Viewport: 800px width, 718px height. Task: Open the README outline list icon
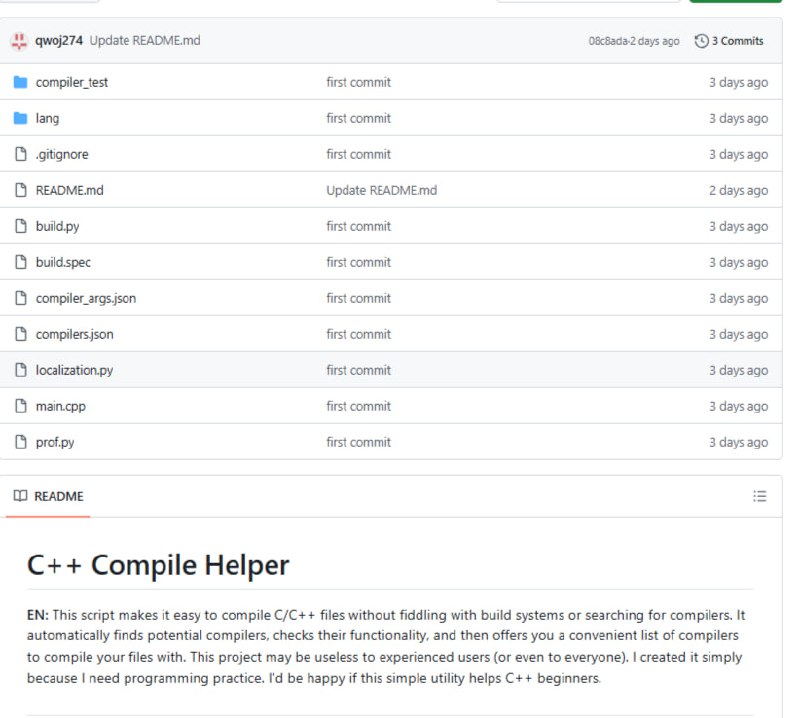759,496
